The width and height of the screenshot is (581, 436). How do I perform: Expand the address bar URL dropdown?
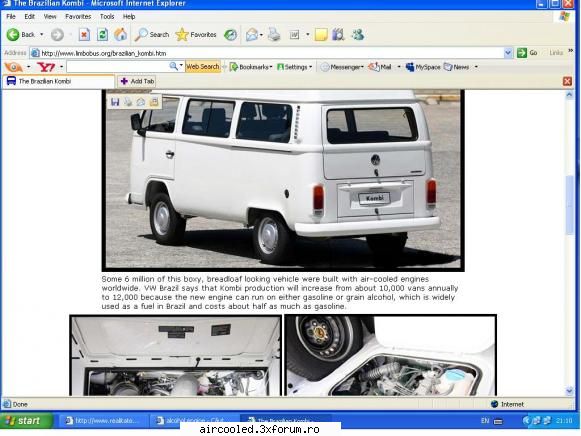coord(508,53)
